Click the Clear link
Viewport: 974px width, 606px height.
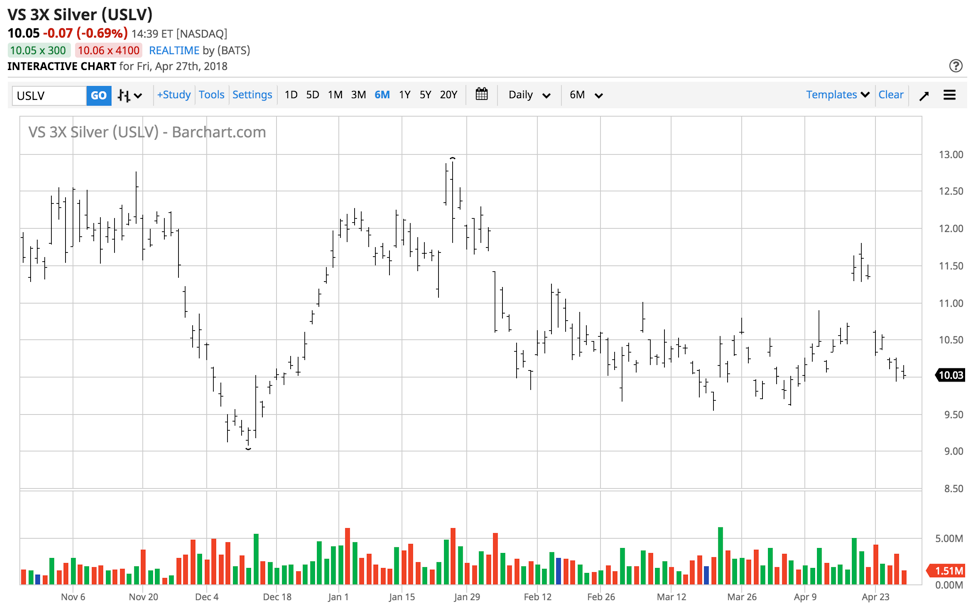click(x=891, y=94)
